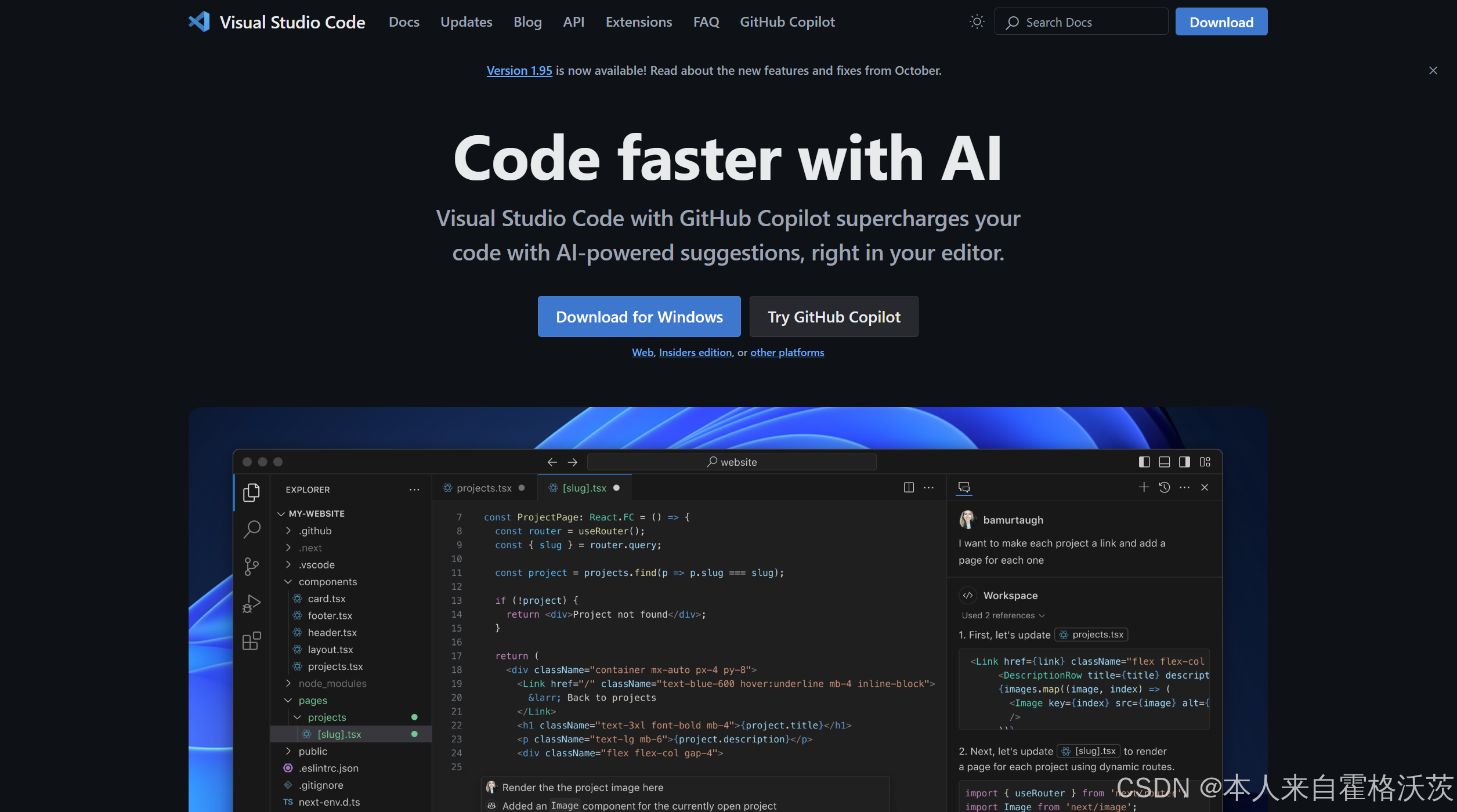Toggle the primary sidebar layout icon
This screenshot has height=812, width=1457.
[x=1144, y=462]
